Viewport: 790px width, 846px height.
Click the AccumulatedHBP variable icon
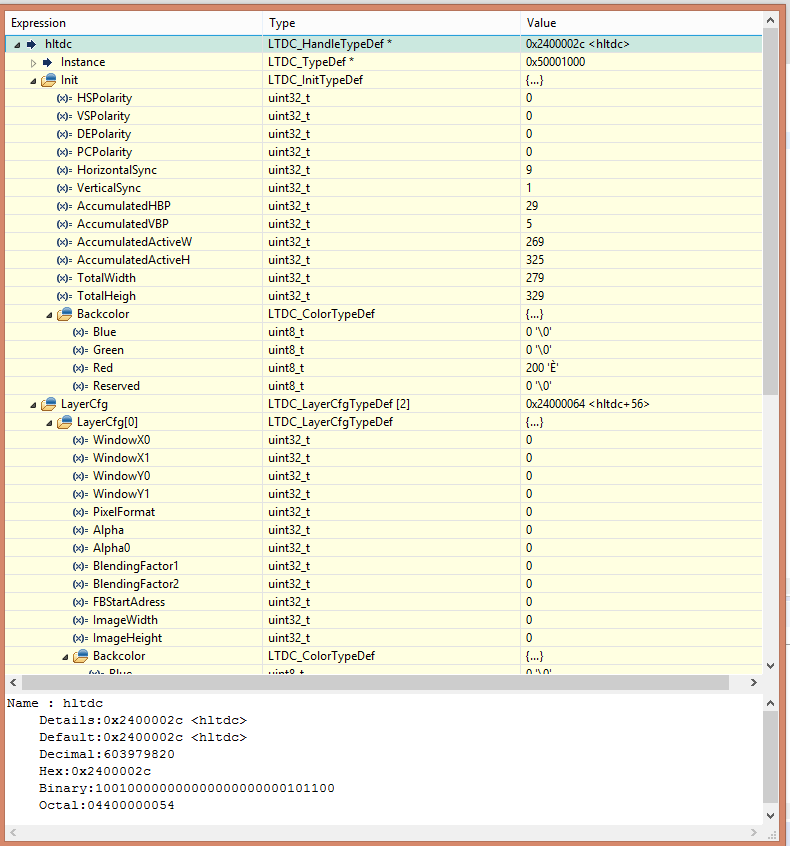click(x=64, y=206)
